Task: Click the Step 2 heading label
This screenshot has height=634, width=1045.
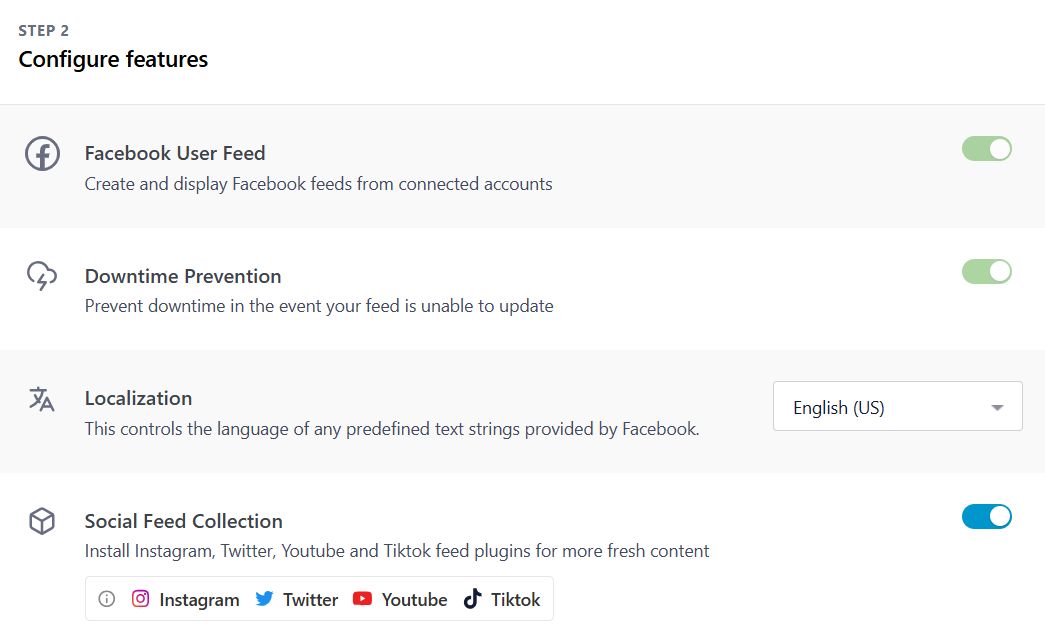Action: 43,30
